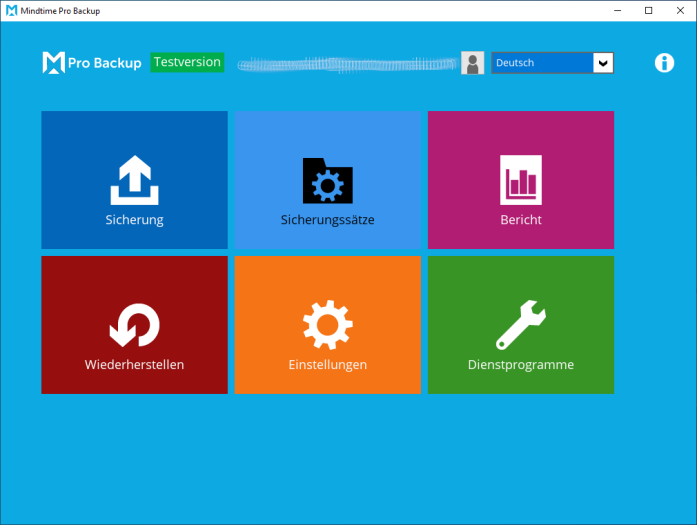697x525 pixels.
Task: Click the upload arrow icon on Sicherung tile
Action: pyautogui.click(x=134, y=182)
